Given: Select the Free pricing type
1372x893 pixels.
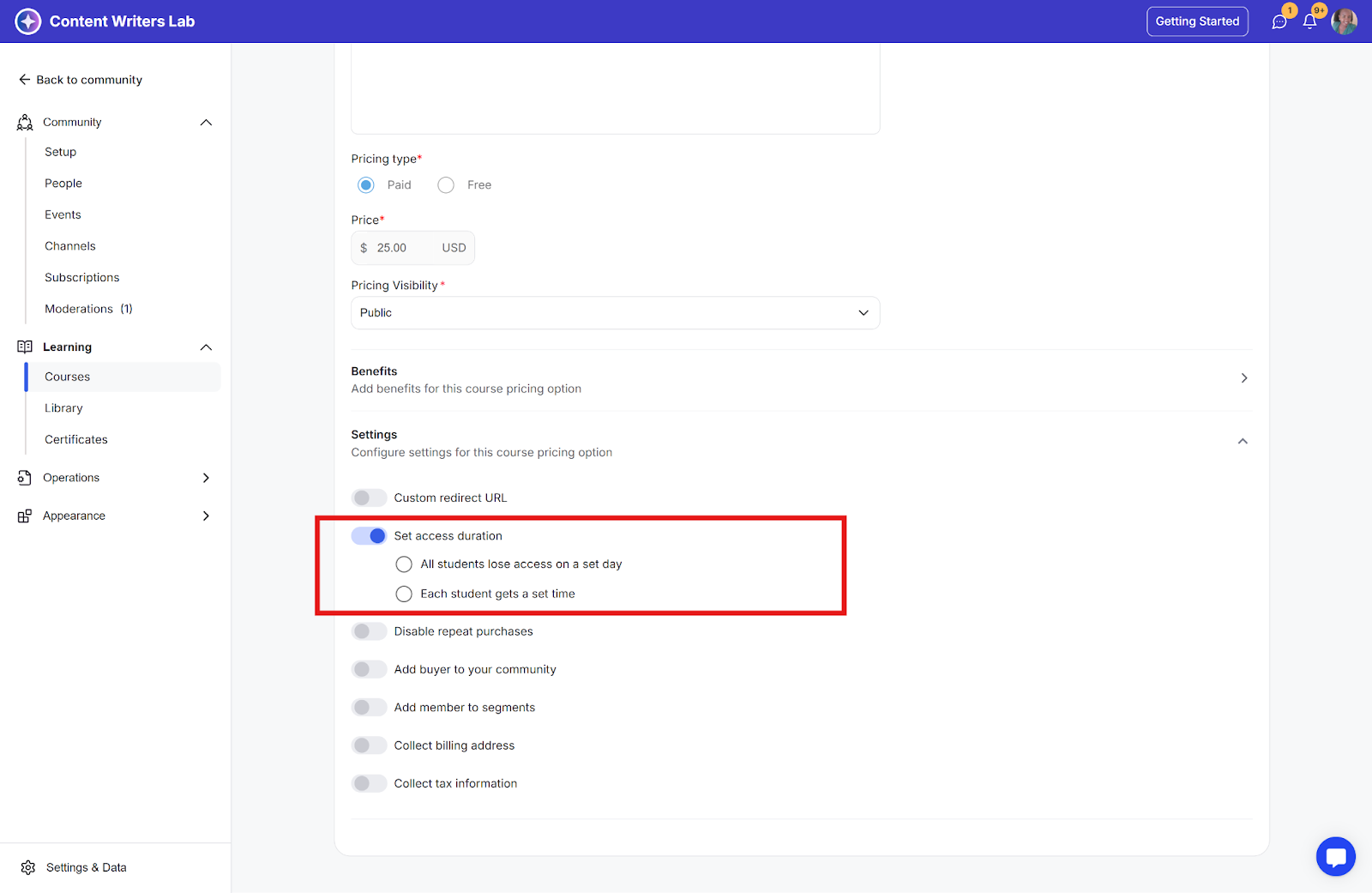Looking at the screenshot, I should coord(446,185).
